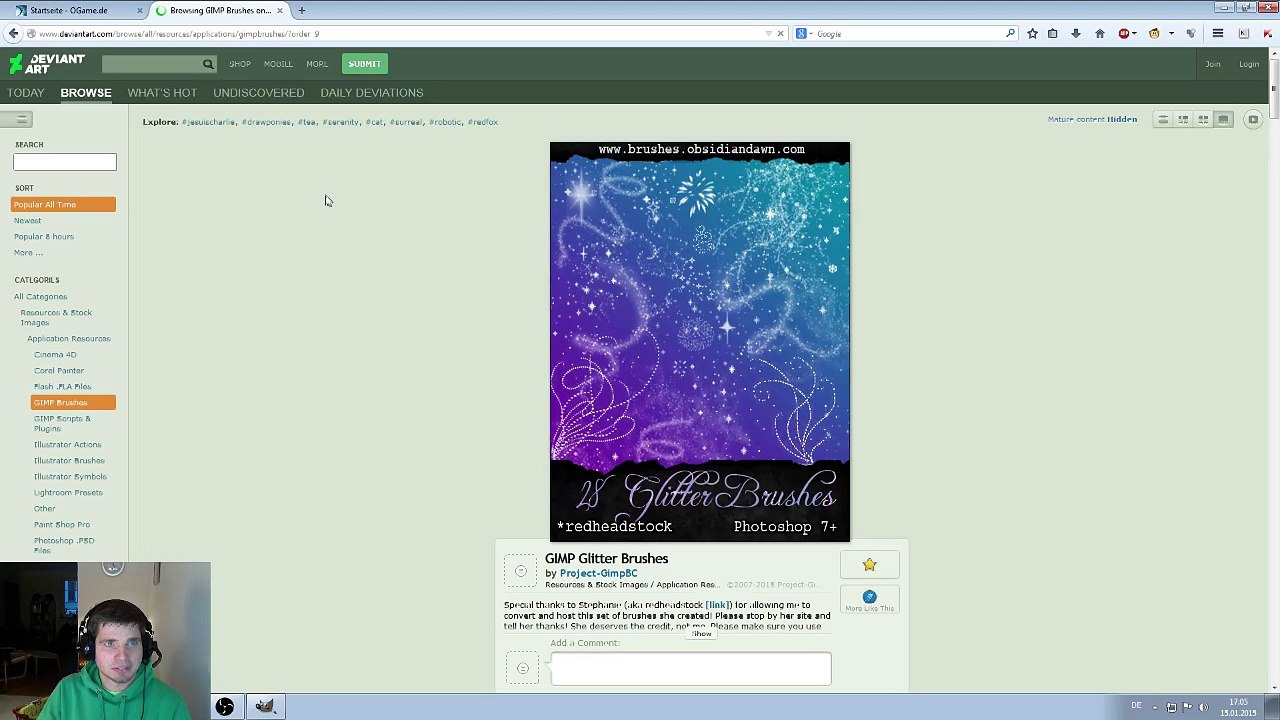Click the browser back arrow
The image size is (1280, 720).
pyautogui.click(x=13, y=34)
